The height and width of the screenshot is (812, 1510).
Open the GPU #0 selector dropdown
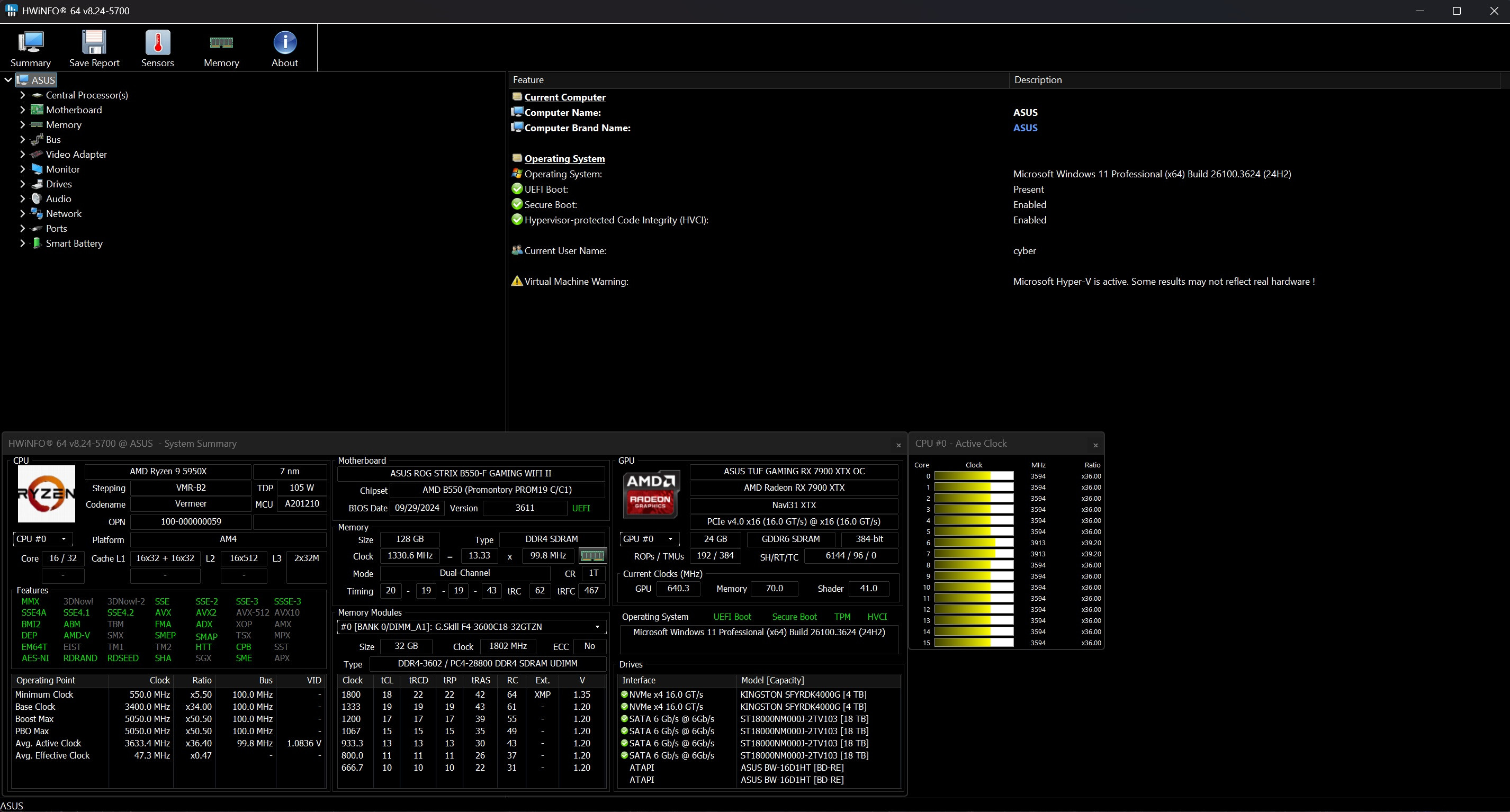point(650,539)
